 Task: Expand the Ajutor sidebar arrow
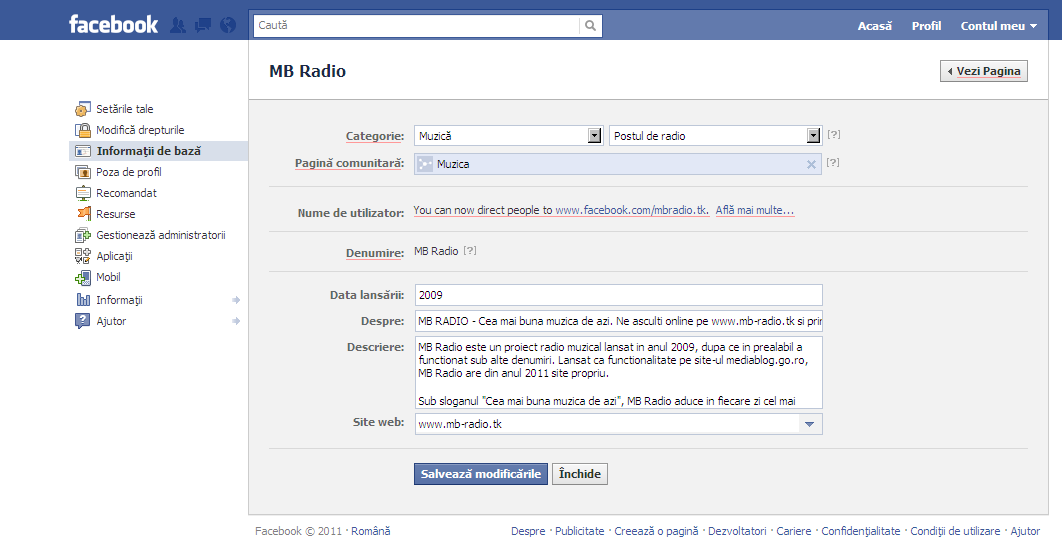(236, 321)
